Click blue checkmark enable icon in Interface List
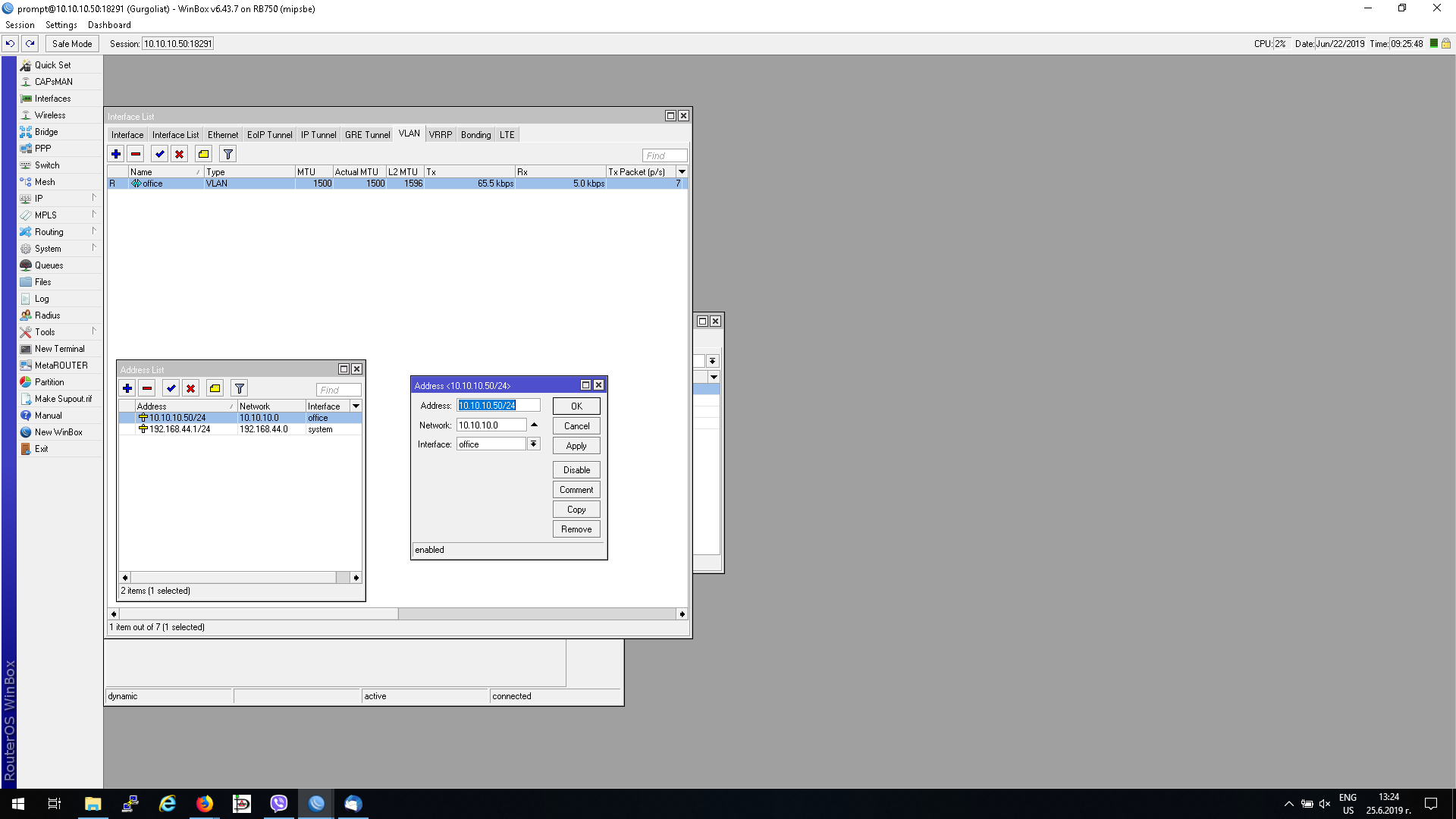The width and height of the screenshot is (1456, 819). point(159,154)
